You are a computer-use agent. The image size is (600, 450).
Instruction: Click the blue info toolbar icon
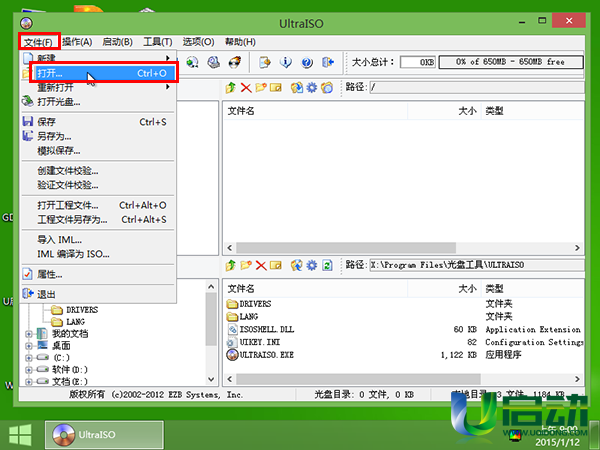tap(285, 62)
